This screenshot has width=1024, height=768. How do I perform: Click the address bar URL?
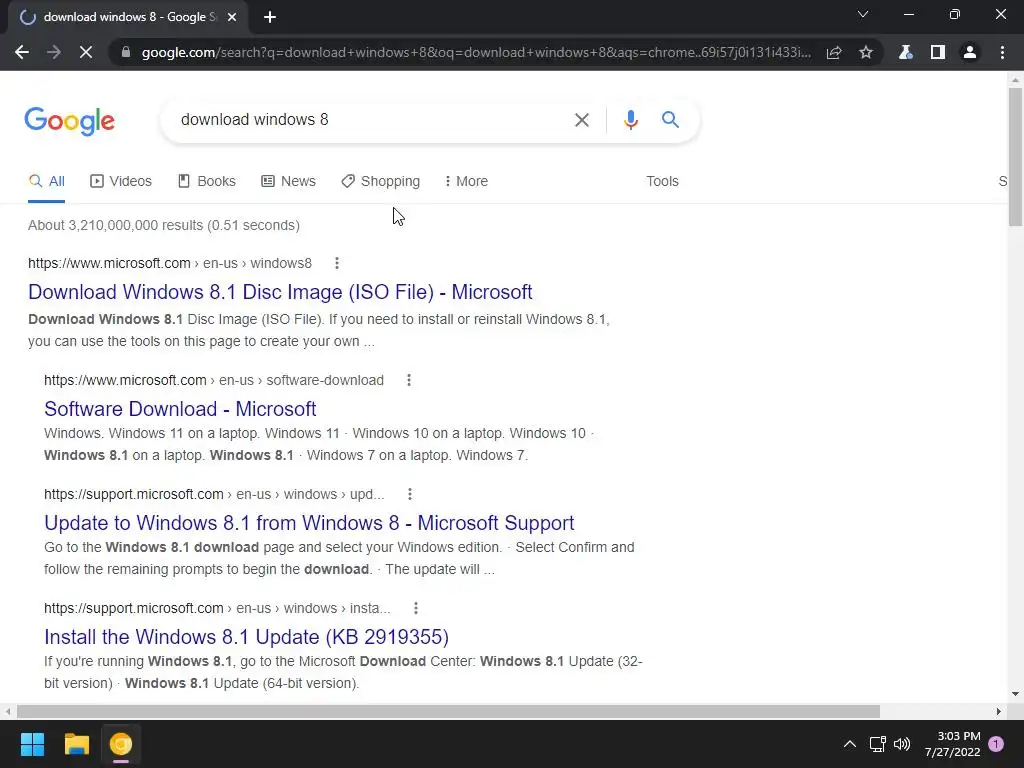476,52
